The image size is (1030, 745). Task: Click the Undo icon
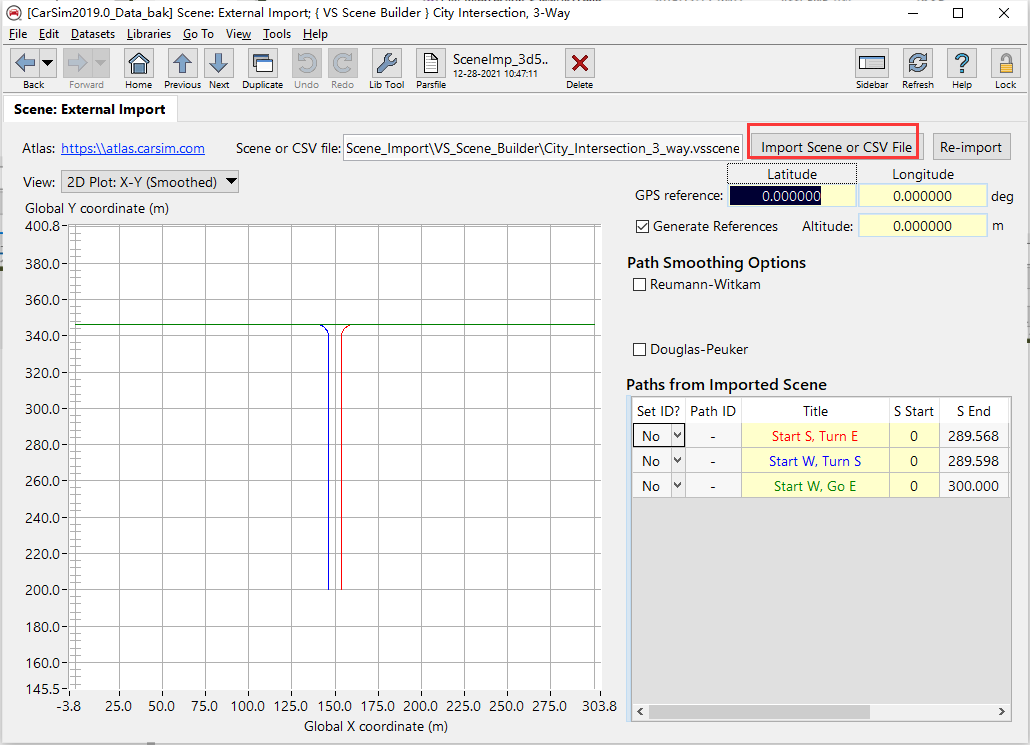(x=307, y=64)
